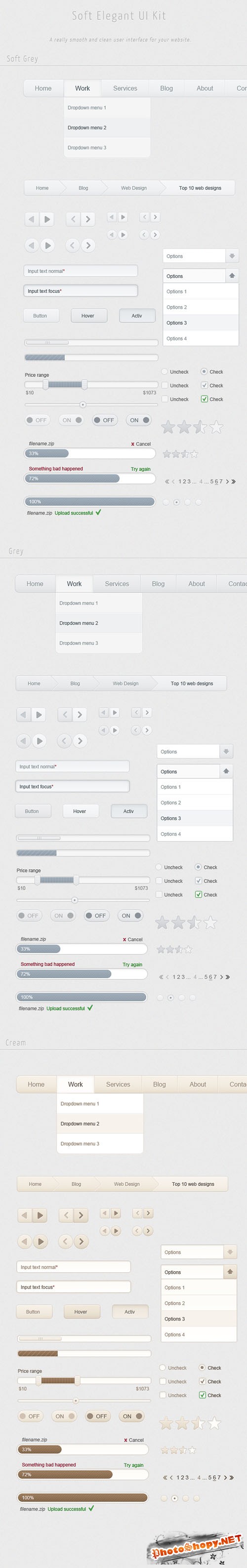Select the Check radio button in Soft Grey kit
This screenshot has width=247, height=1568.
[204, 371]
